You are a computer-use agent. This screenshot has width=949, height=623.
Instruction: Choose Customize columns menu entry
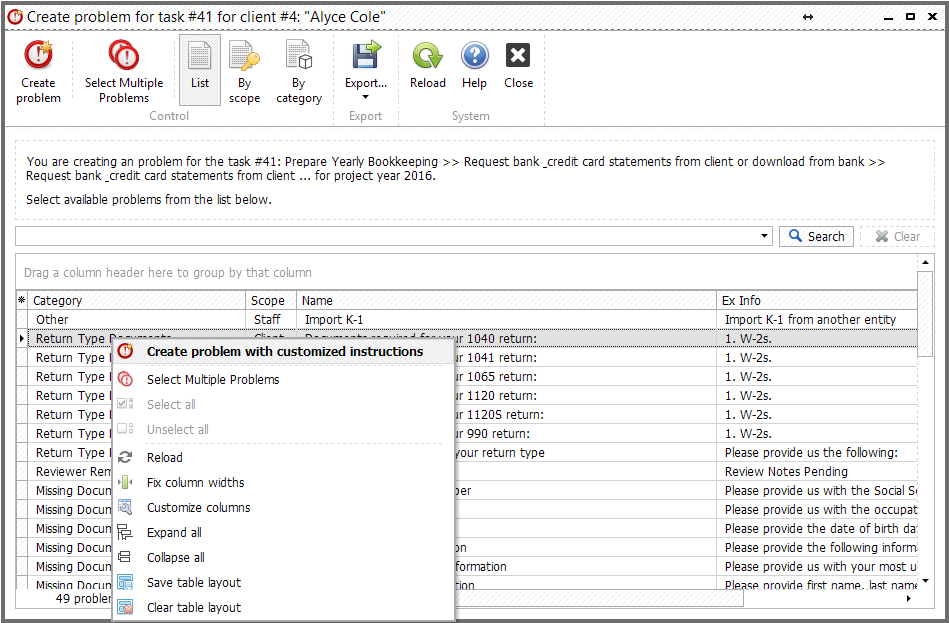pos(283,507)
